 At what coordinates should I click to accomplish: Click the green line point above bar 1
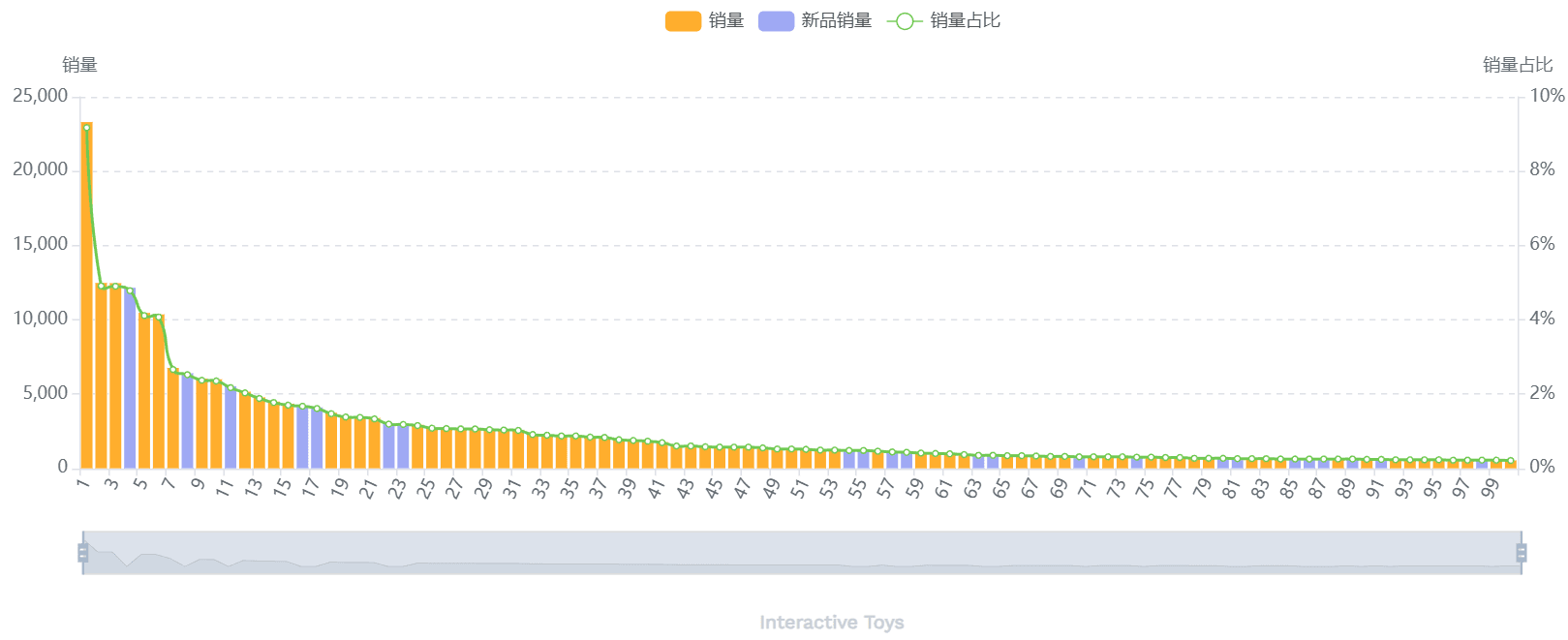(87, 128)
